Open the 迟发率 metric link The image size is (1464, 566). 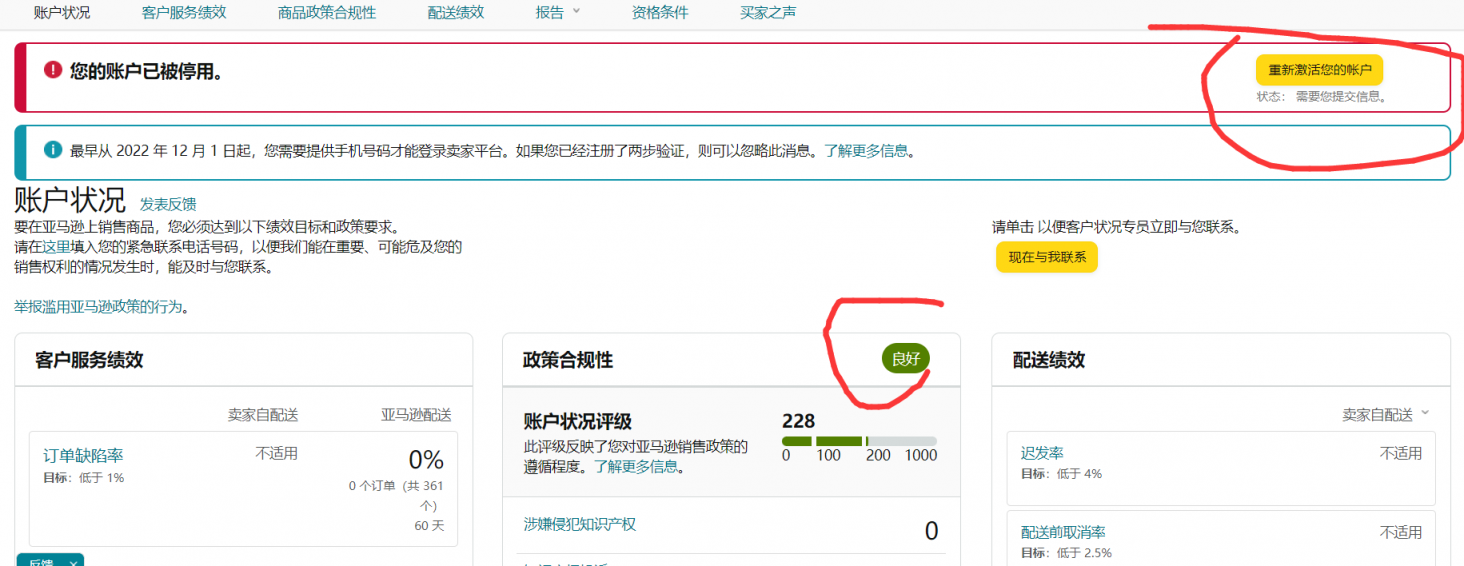[1042, 454]
